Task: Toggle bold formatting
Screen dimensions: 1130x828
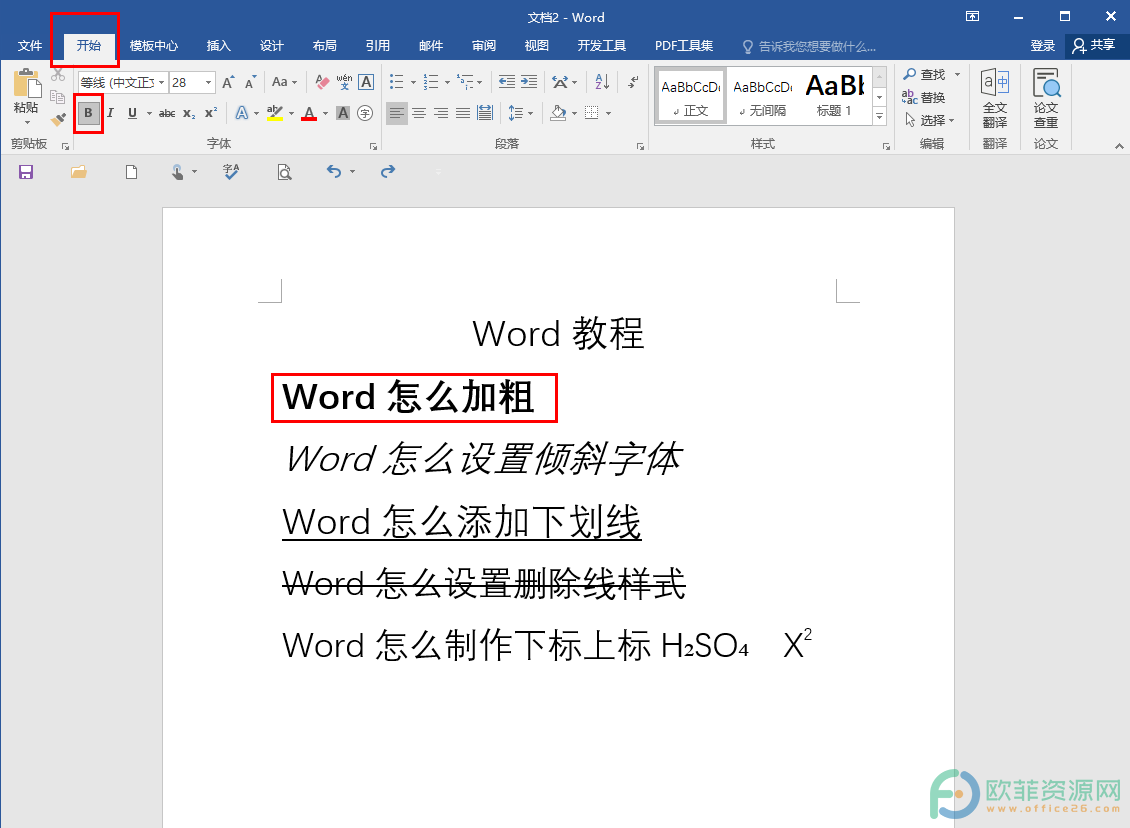Action: click(x=89, y=113)
